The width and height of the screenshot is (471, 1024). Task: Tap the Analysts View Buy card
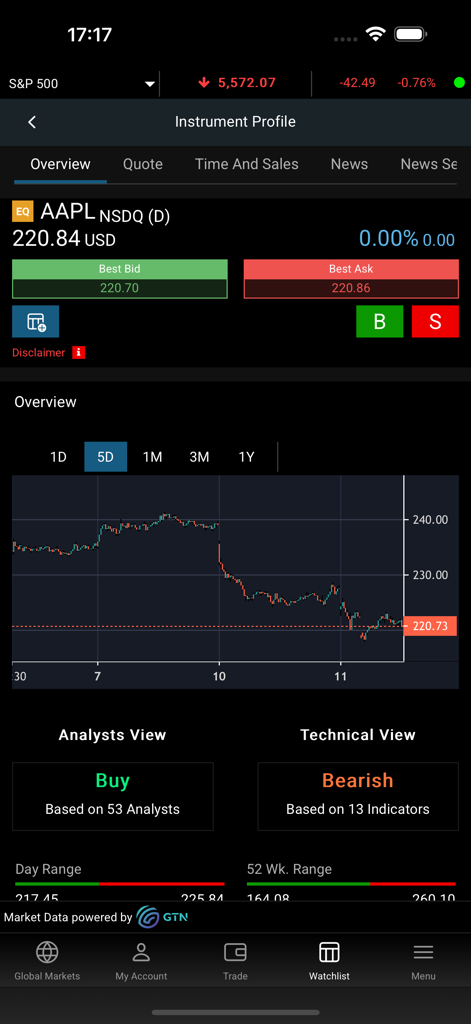tap(113, 796)
